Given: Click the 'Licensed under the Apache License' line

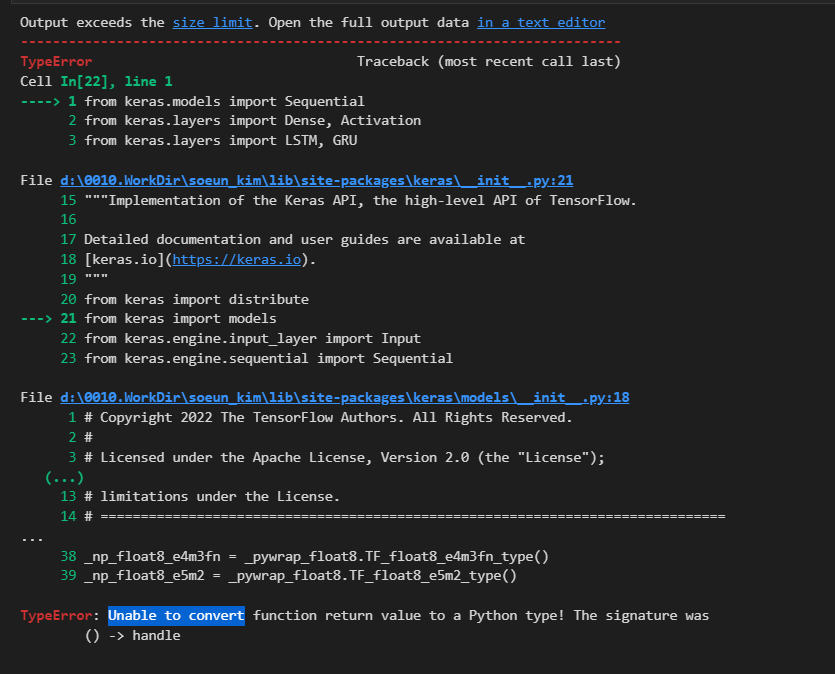Looking at the screenshot, I should pos(345,457).
